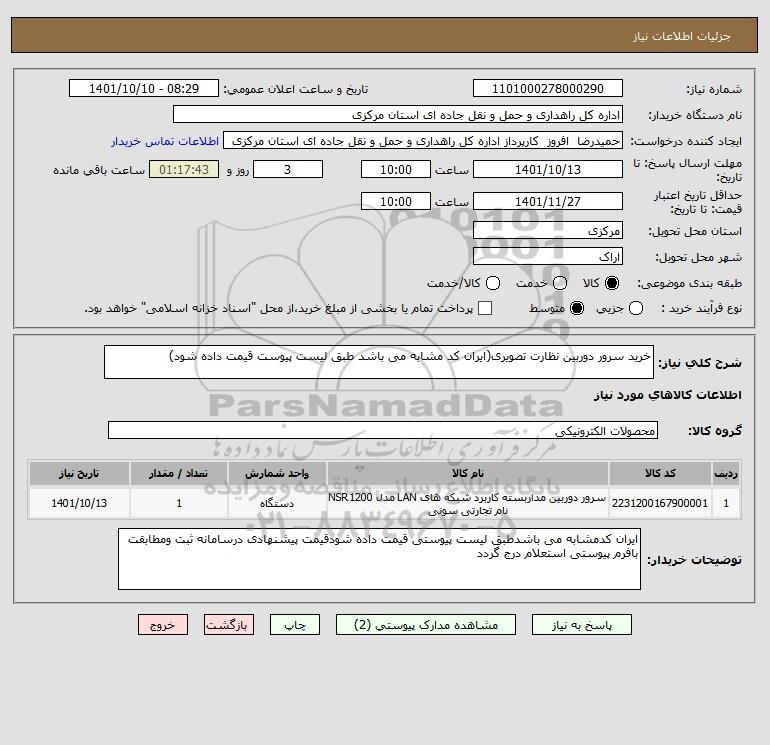Click remaining time countdown 01:17:43
Screen dimensions: 770x745
[184, 169]
